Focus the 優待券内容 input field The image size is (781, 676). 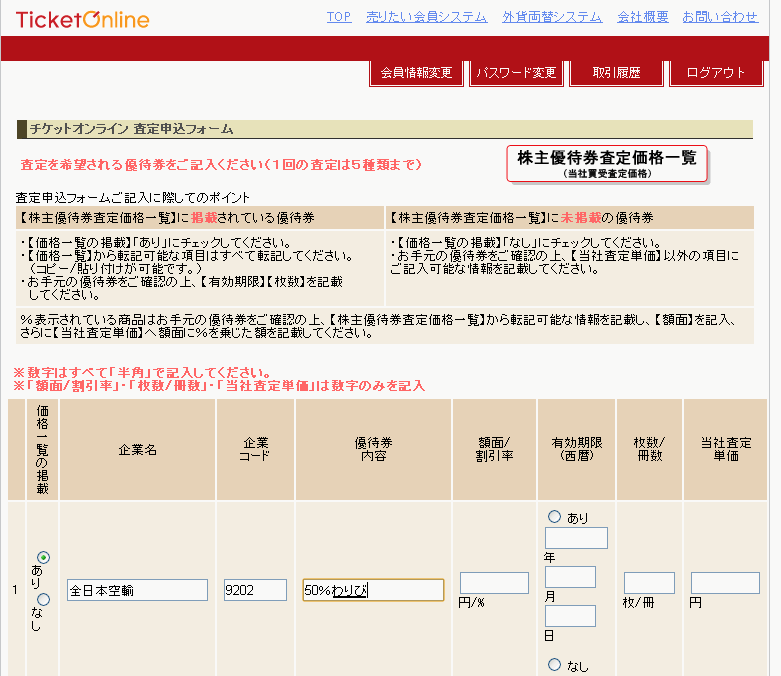[373, 590]
